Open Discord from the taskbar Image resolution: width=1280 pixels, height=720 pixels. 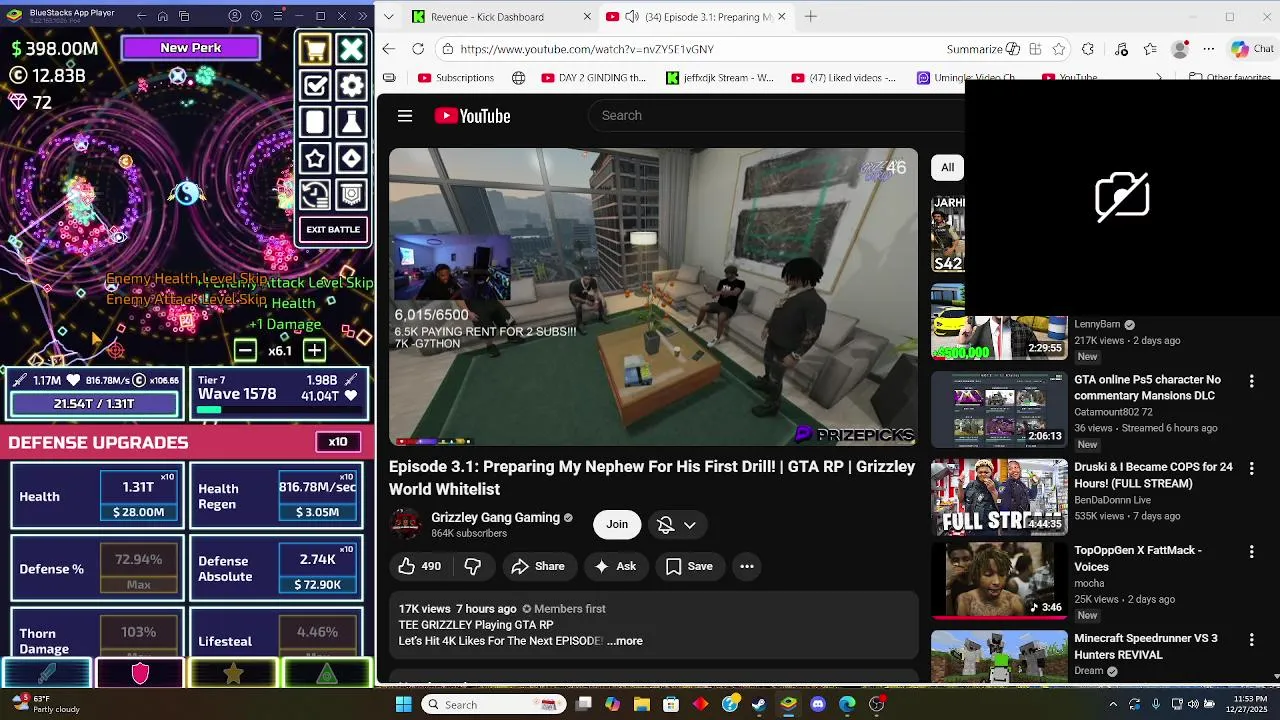pyautogui.click(x=818, y=704)
